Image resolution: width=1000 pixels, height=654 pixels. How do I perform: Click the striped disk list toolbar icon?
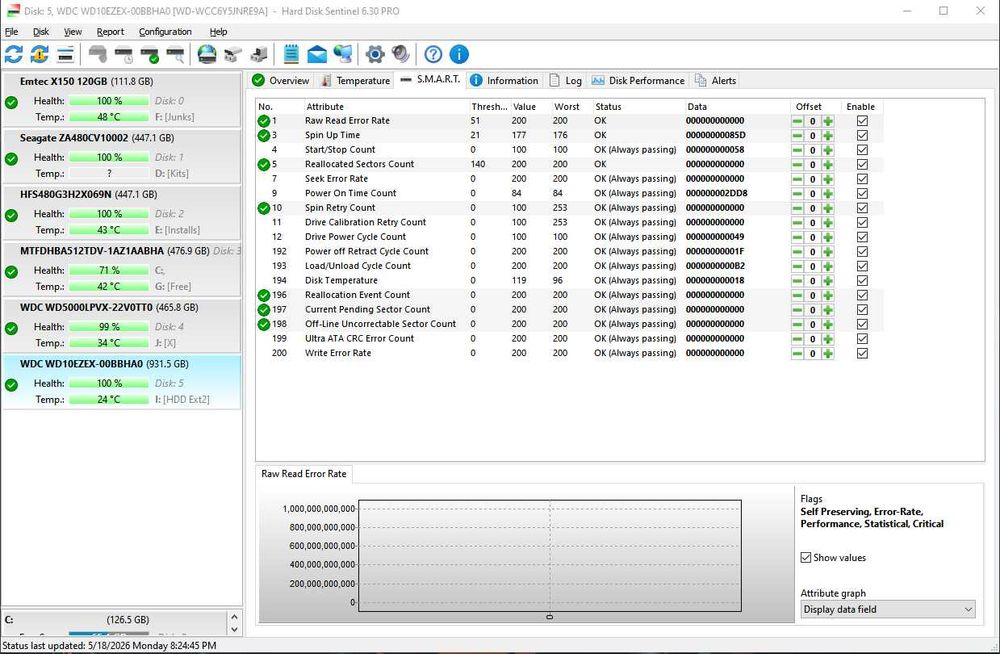pyautogui.click(x=66, y=54)
